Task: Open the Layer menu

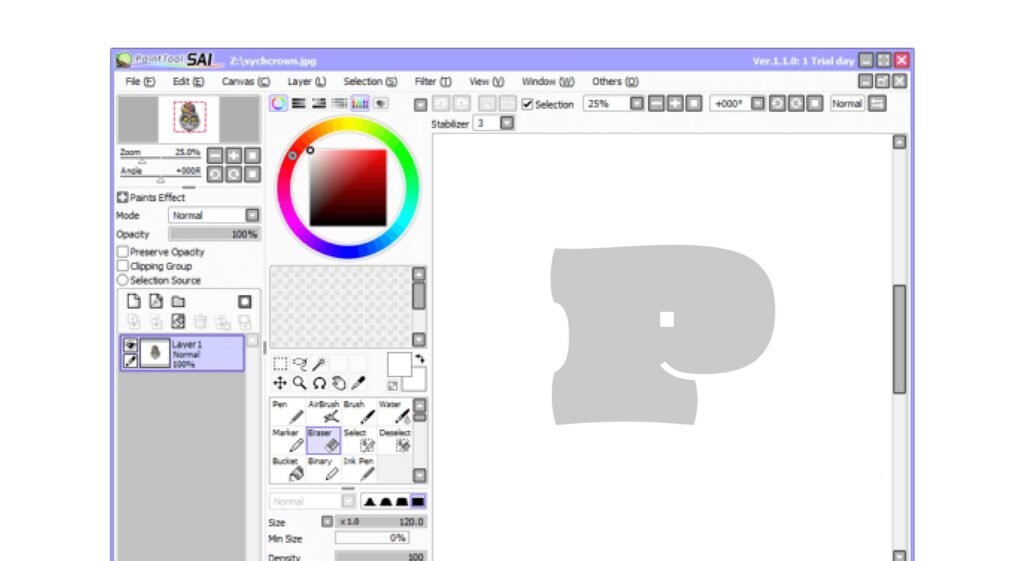Action: pos(306,82)
